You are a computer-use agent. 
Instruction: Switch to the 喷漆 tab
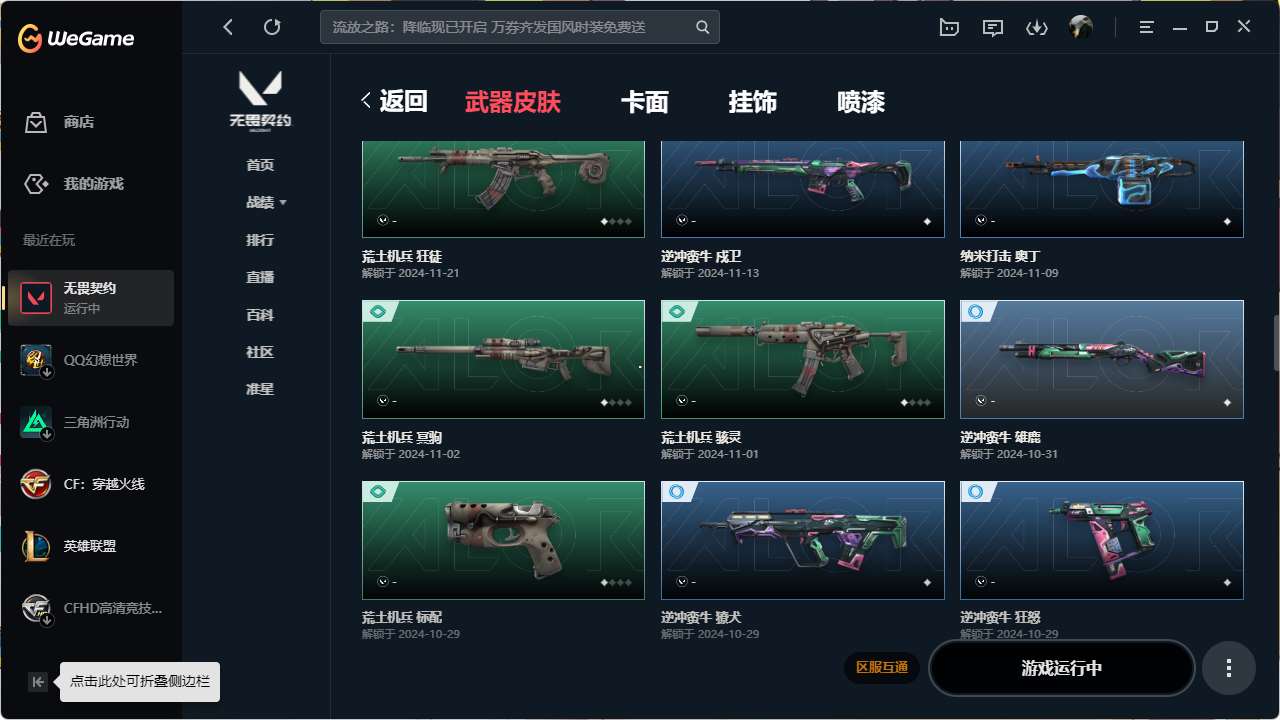pos(861,102)
